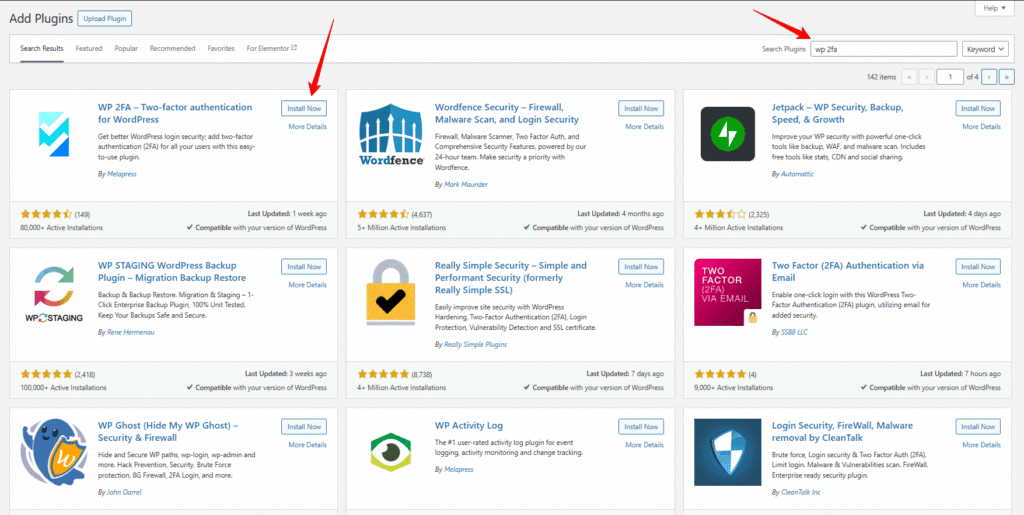Image resolution: width=1024 pixels, height=515 pixels.
Task: Open the WP Ghost title link
Action: [x=168, y=431]
